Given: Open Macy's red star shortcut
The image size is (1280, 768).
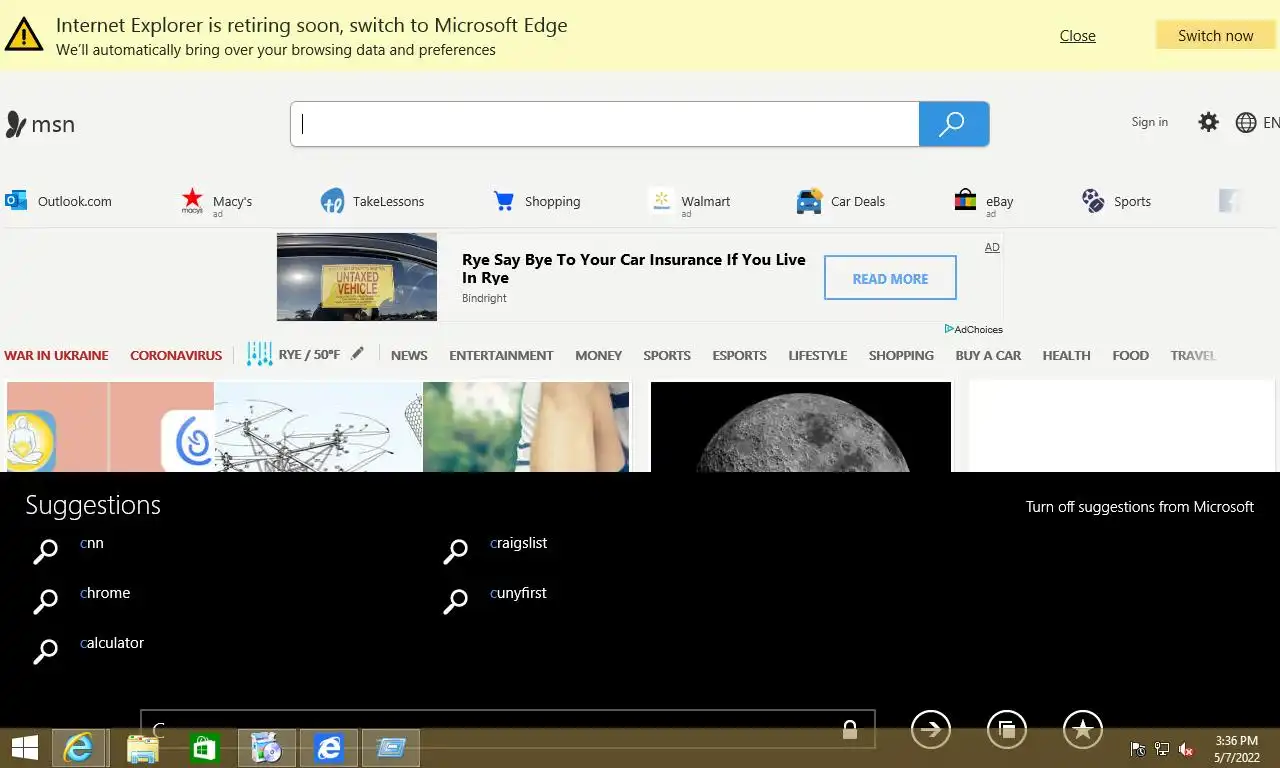Looking at the screenshot, I should tap(192, 201).
